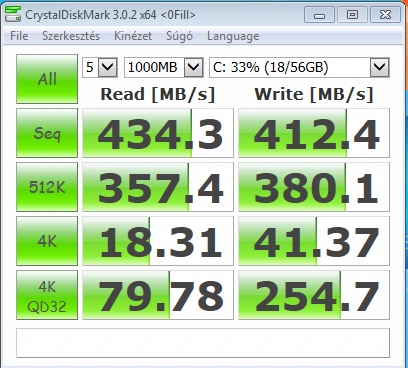This screenshot has width=408, height=368.
Task: Click the 4K QD32 write result 254.7
Action: 314,295
